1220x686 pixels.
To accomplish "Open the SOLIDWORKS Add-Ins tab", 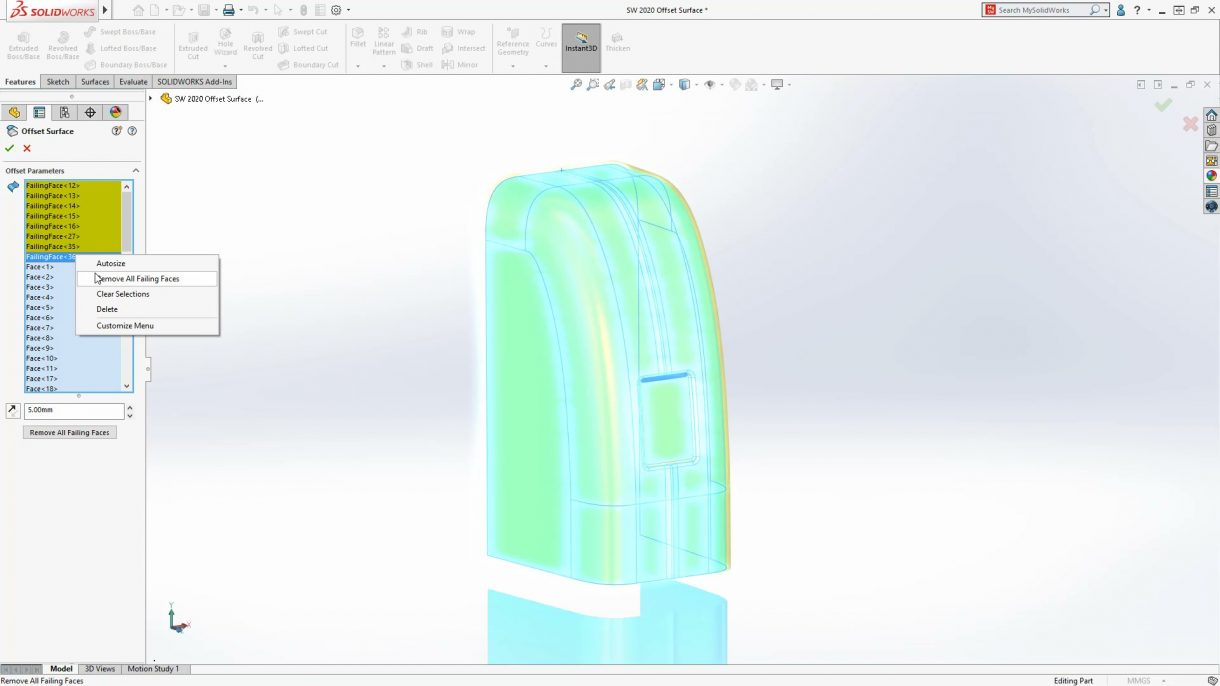I will click(x=194, y=82).
